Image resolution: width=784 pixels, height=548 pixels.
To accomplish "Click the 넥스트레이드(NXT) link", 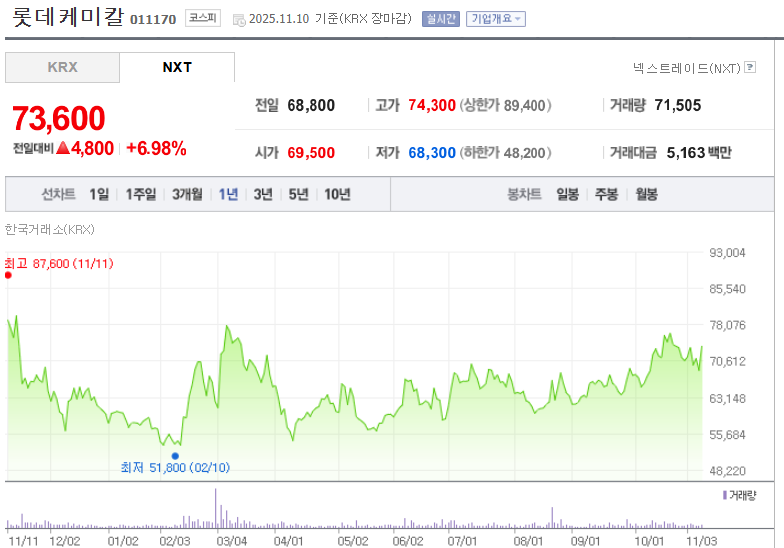I will coord(686,68).
